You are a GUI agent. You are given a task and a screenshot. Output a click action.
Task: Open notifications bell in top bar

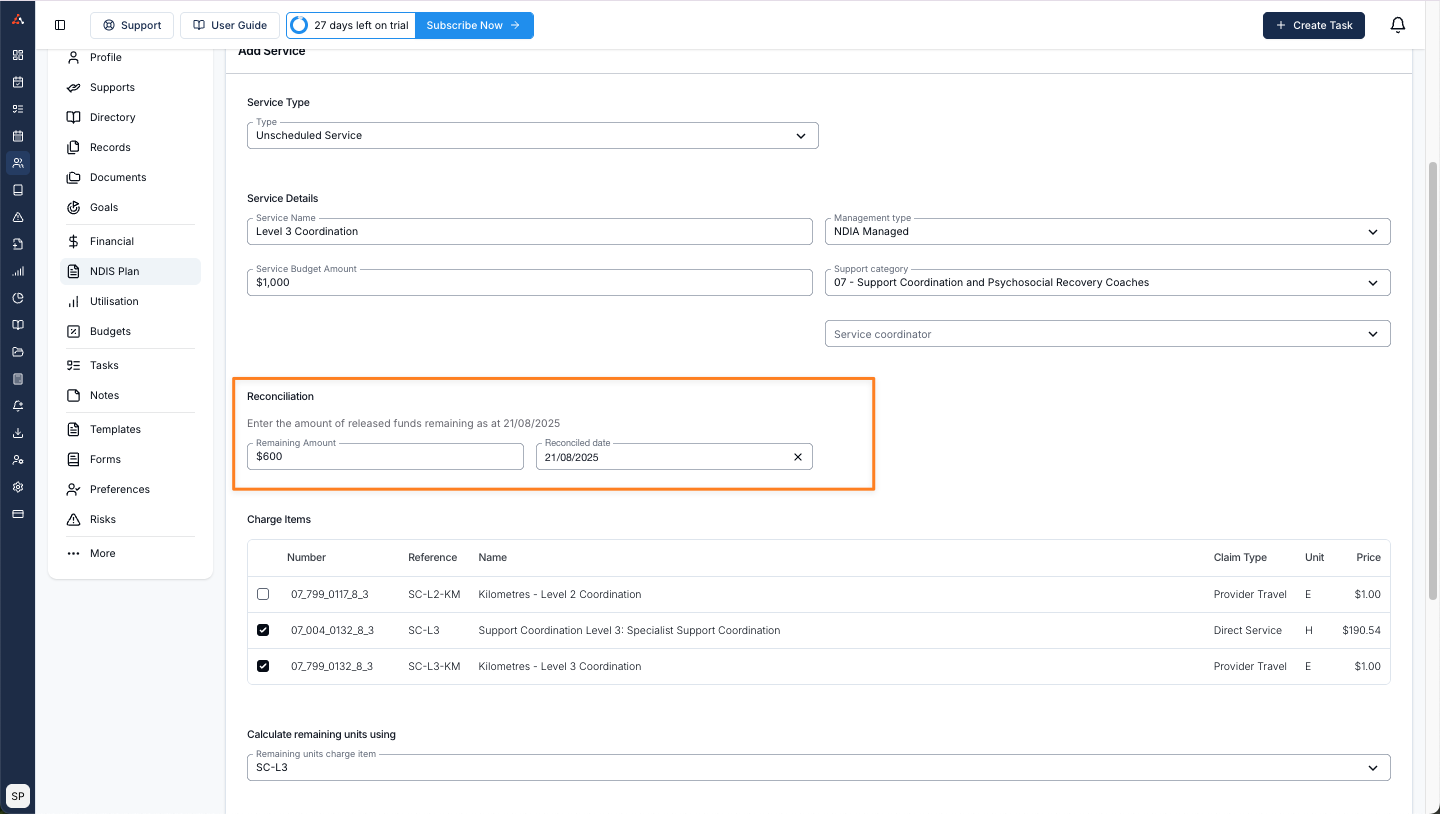[1398, 25]
